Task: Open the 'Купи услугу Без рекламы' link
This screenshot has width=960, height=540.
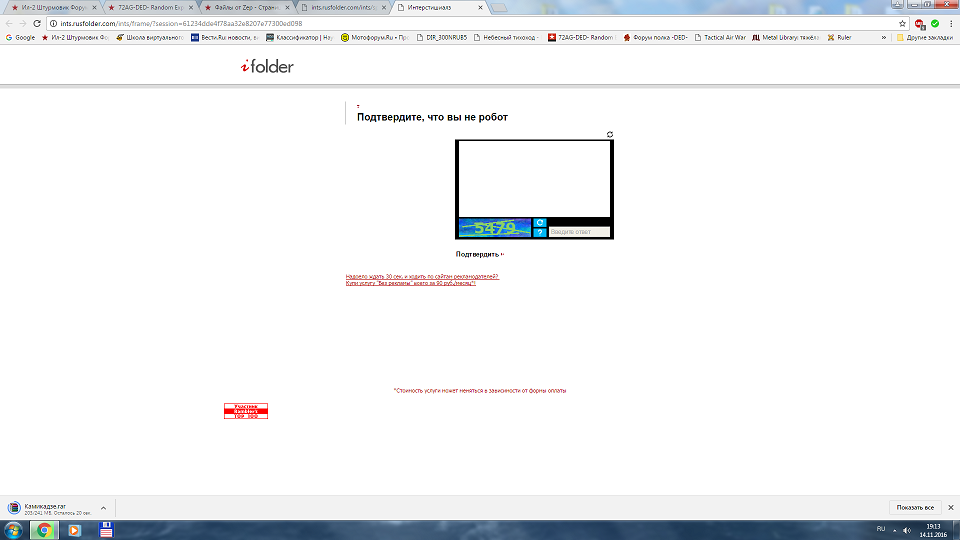Action: (411, 283)
